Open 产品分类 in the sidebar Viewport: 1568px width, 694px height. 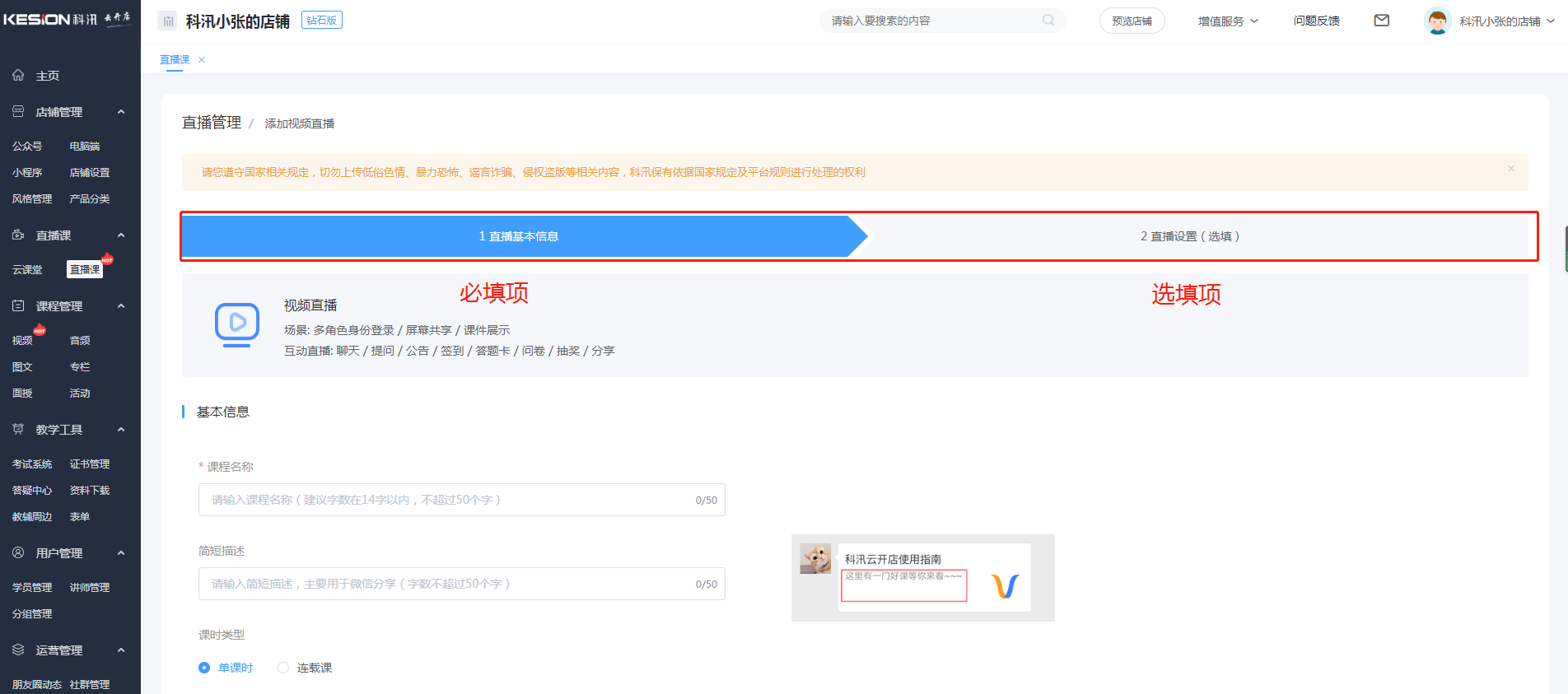click(x=90, y=198)
